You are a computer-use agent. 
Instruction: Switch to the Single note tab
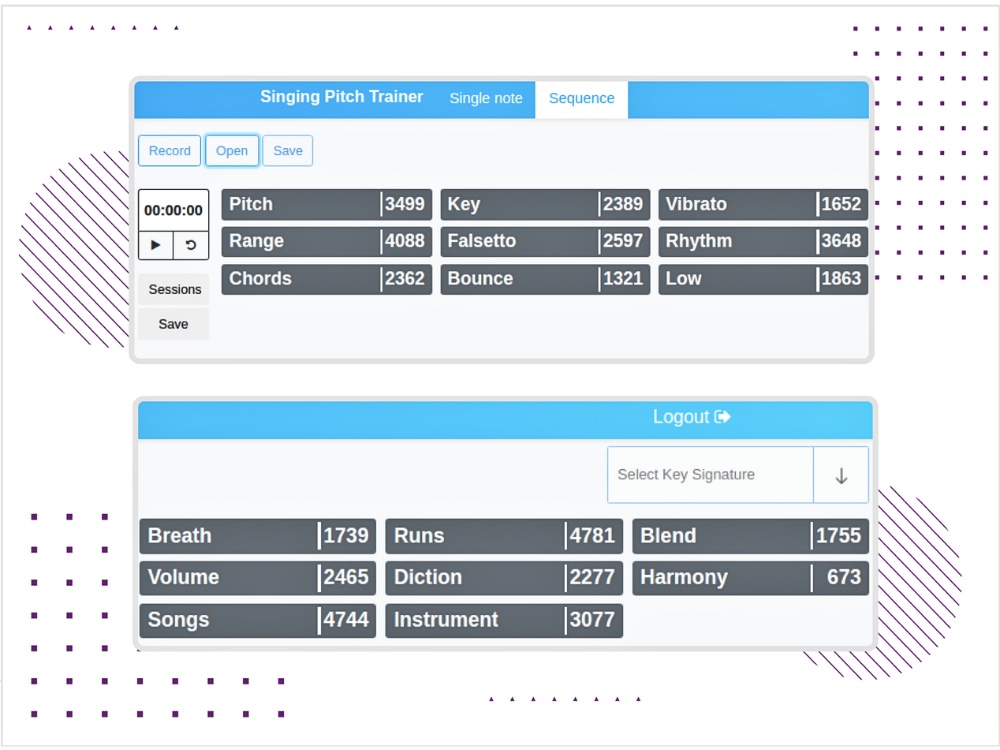(x=485, y=99)
